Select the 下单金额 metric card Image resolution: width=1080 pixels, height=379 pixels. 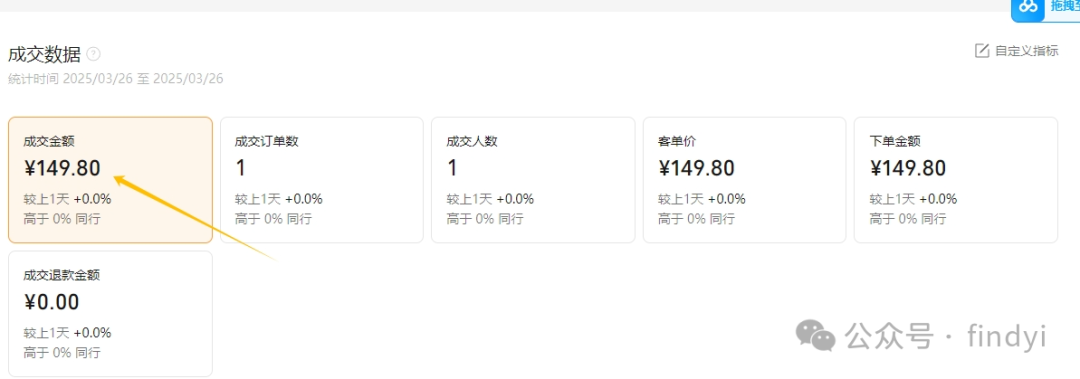(956, 180)
